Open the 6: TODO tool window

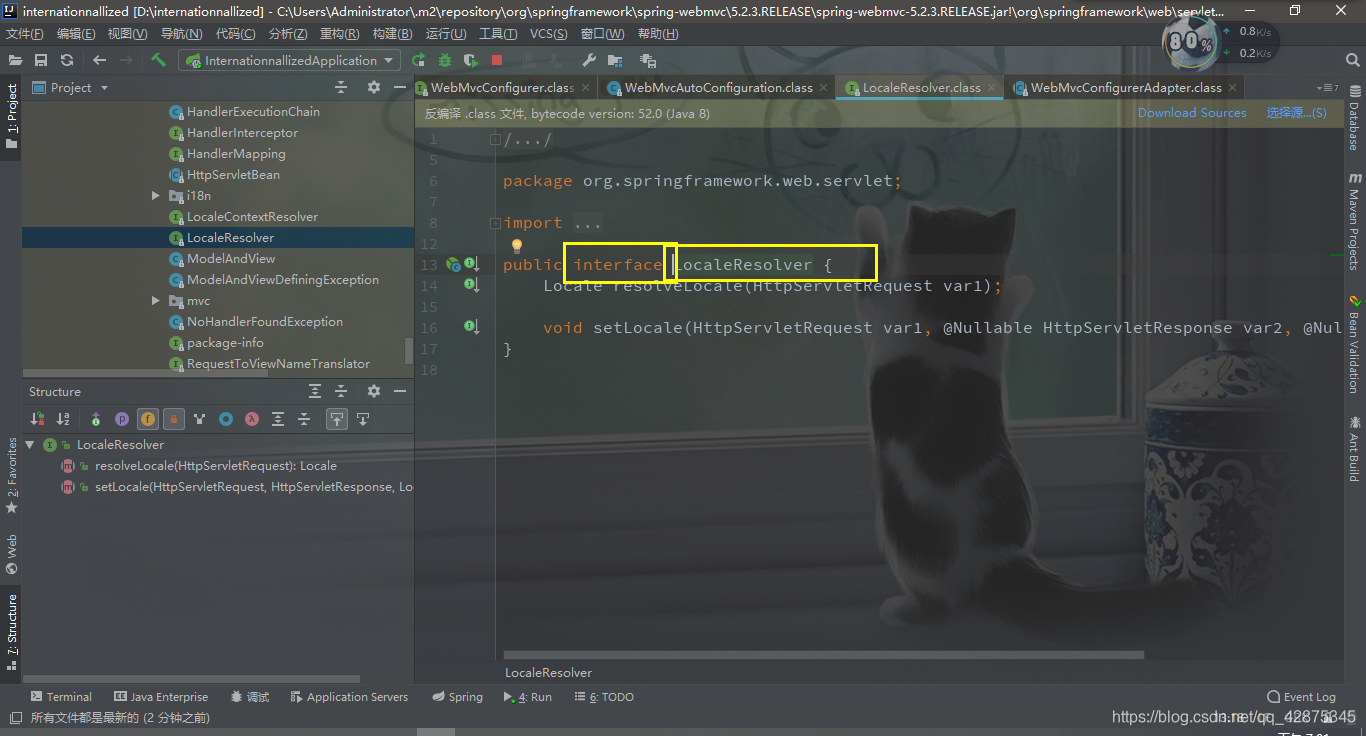pyautogui.click(x=604, y=697)
